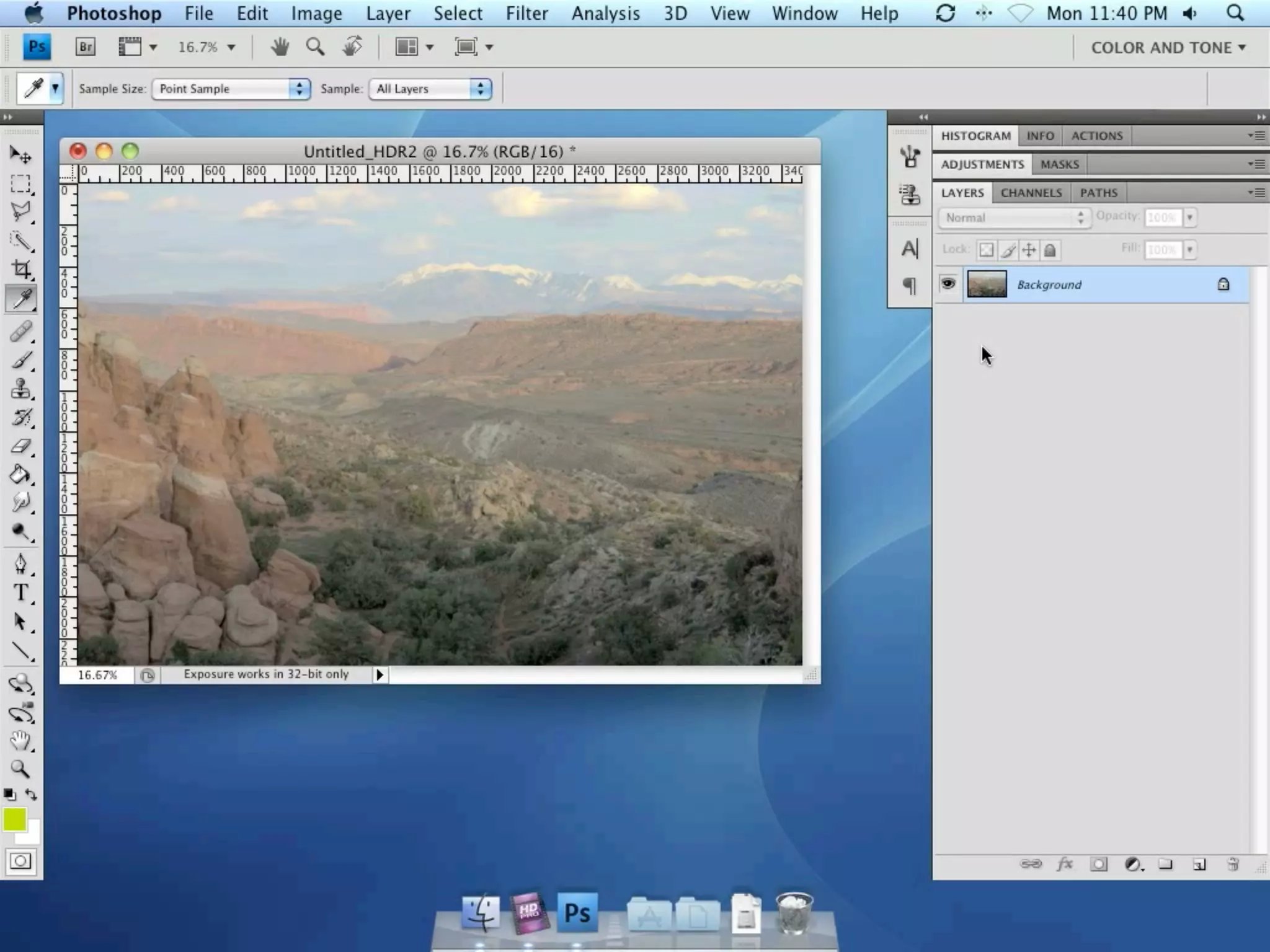Viewport: 1270px width, 952px height.
Task: Click the status bar info arrow button
Action: (380, 674)
